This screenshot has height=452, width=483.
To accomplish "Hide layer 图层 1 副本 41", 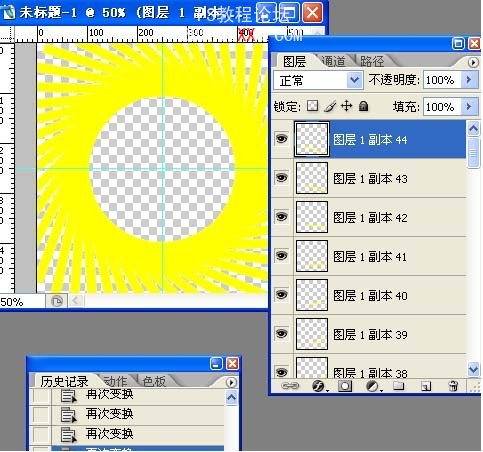I will click(x=282, y=256).
